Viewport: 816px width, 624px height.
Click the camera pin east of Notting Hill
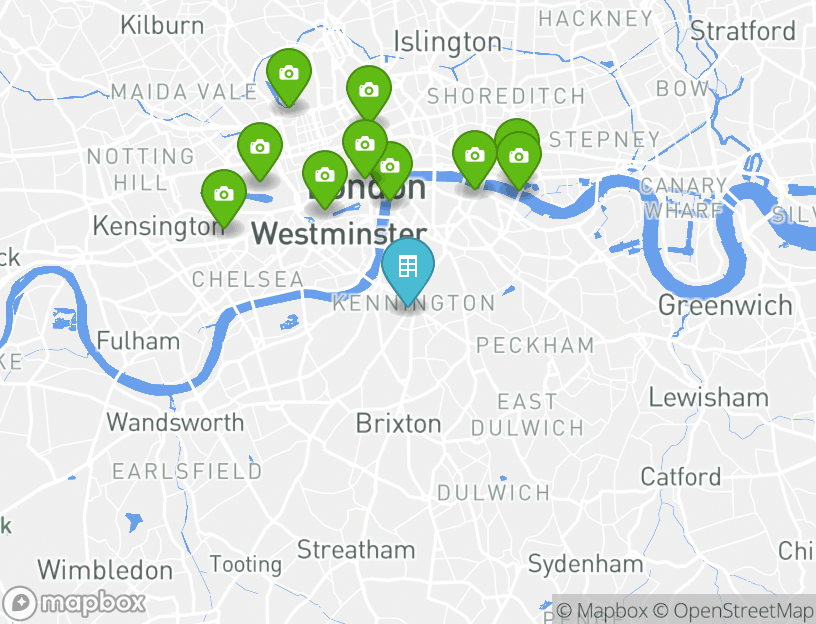click(x=260, y=151)
